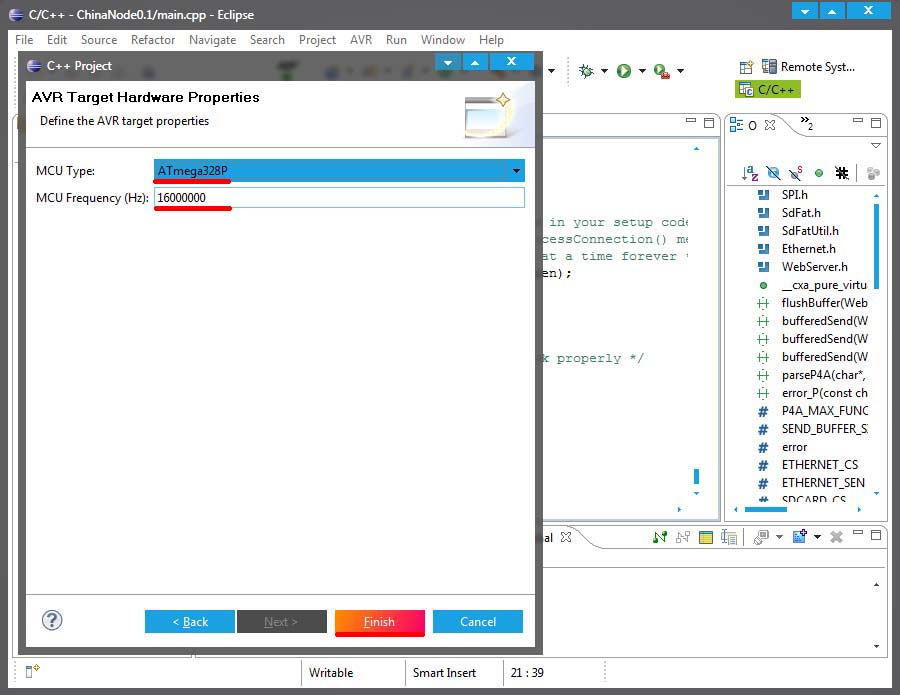Open the Run dropdown arrow
The image size is (900, 695).
(642, 71)
